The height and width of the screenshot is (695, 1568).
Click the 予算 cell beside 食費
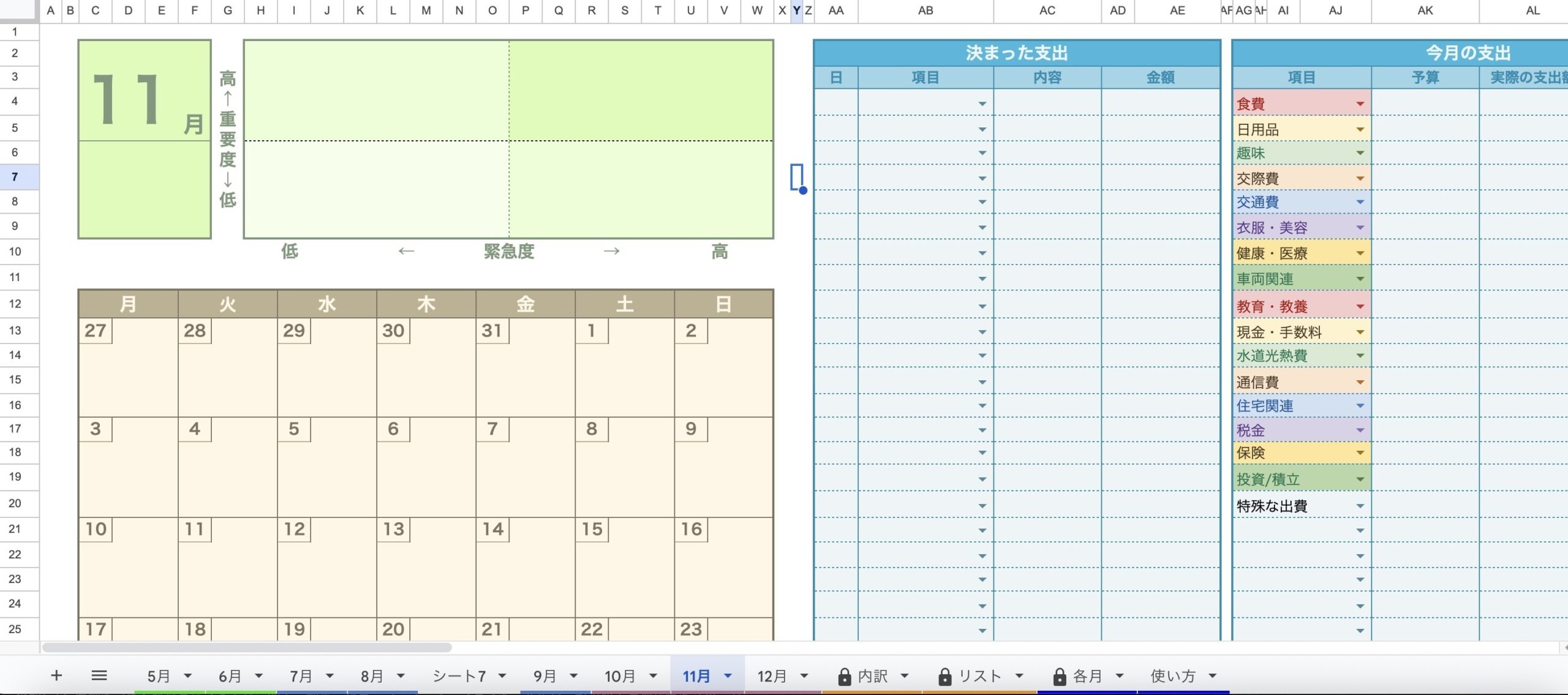click(1425, 104)
